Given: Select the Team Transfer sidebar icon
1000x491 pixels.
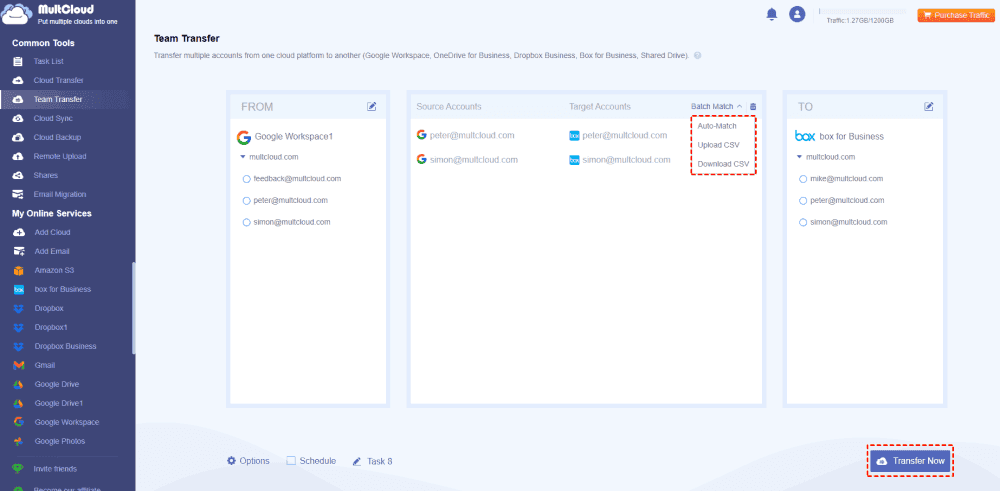Looking at the screenshot, I should coord(18,99).
